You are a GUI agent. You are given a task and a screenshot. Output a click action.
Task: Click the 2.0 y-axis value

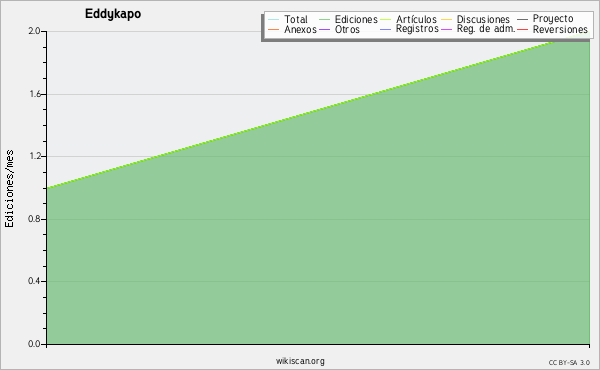pyautogui.click(x=34, y=31)
